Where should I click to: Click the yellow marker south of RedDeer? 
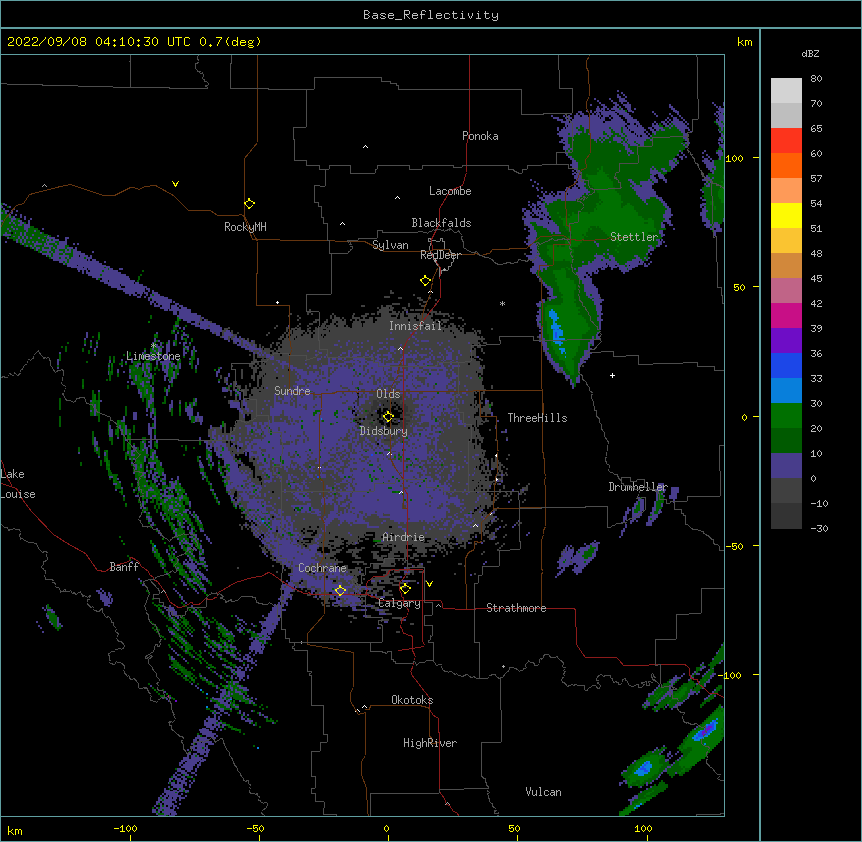tap(426, 281)
